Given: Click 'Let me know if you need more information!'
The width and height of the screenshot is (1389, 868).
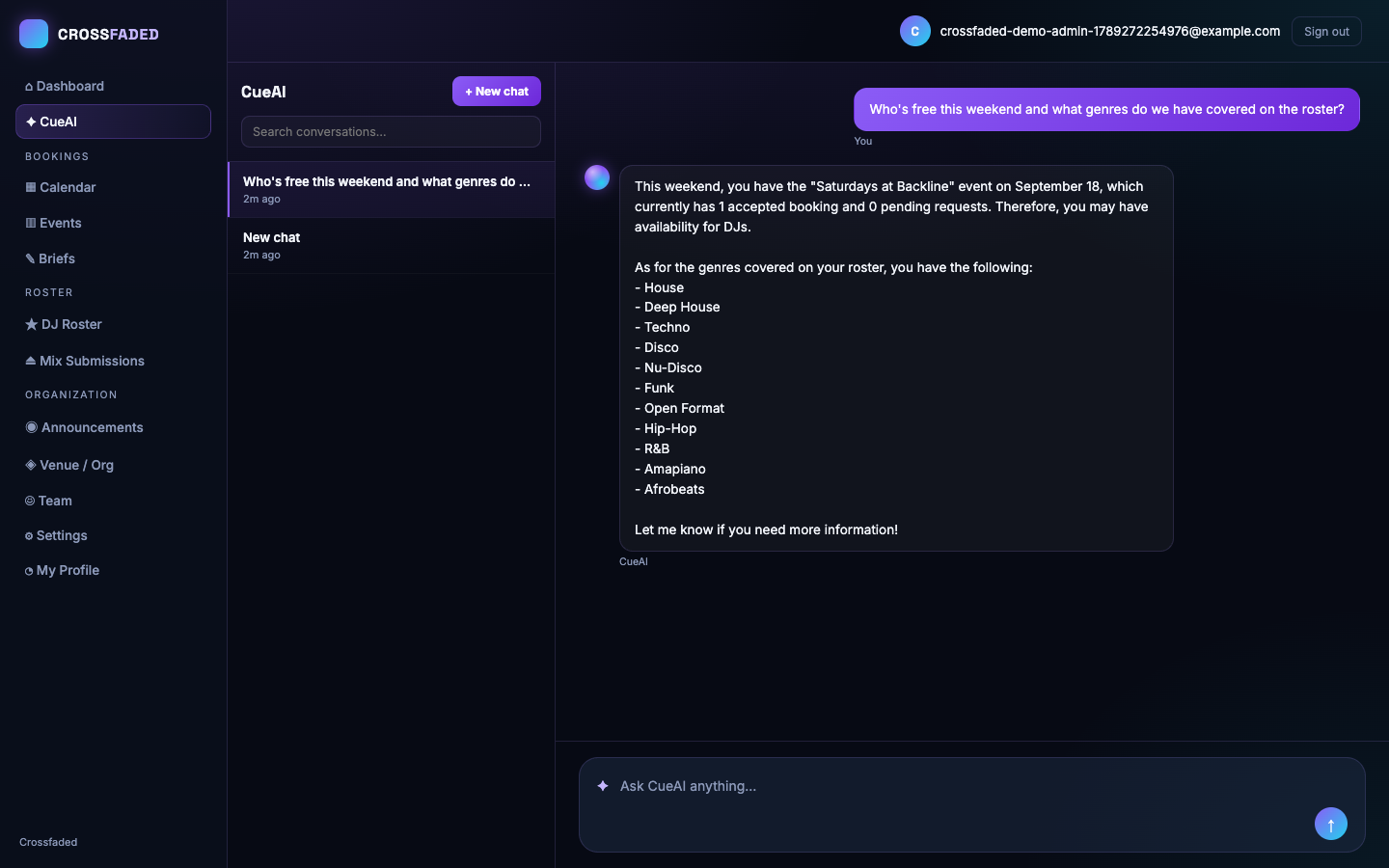Looking at the screenshot, I should (766, 529).
